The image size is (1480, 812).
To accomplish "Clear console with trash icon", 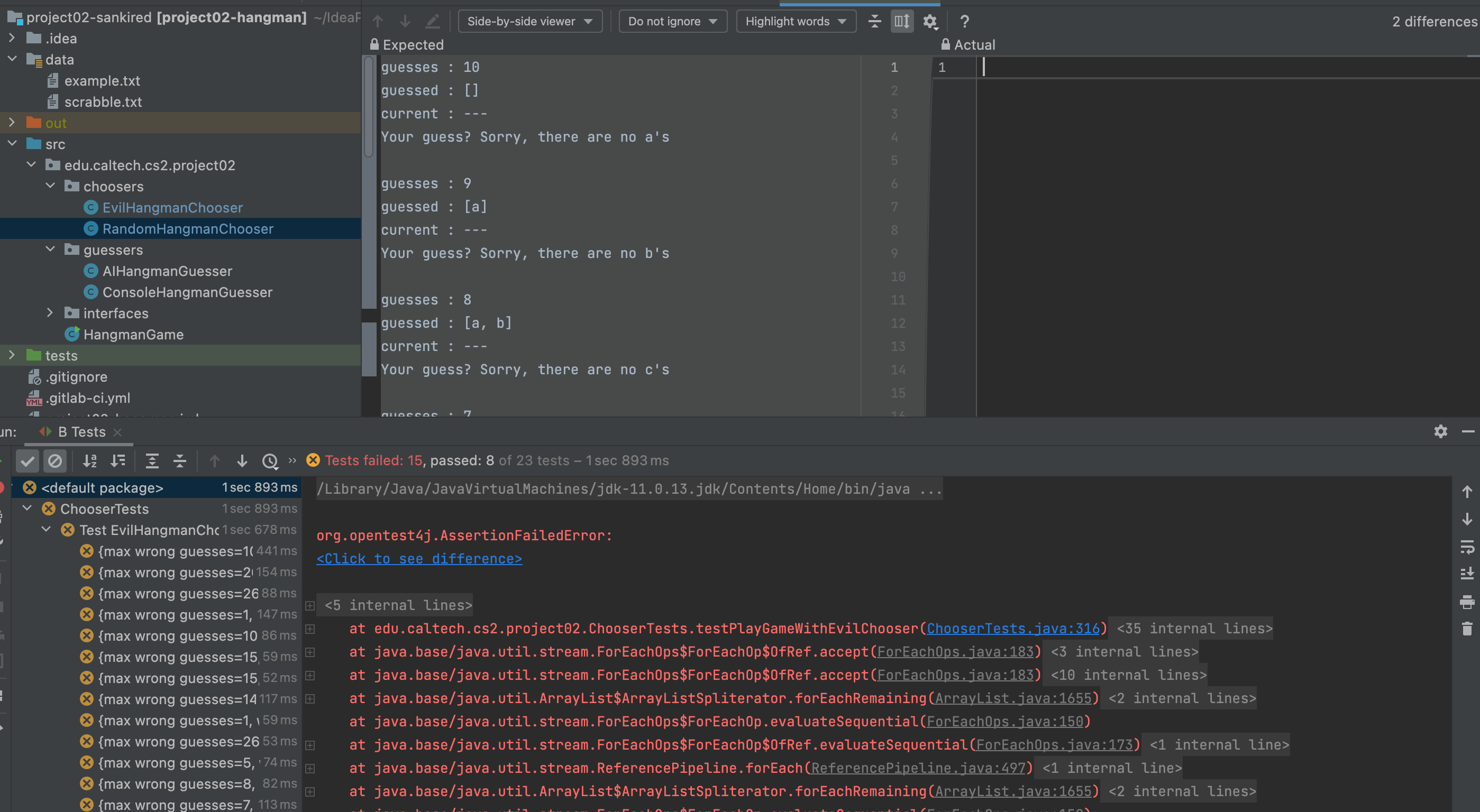I will point(1466,628).
